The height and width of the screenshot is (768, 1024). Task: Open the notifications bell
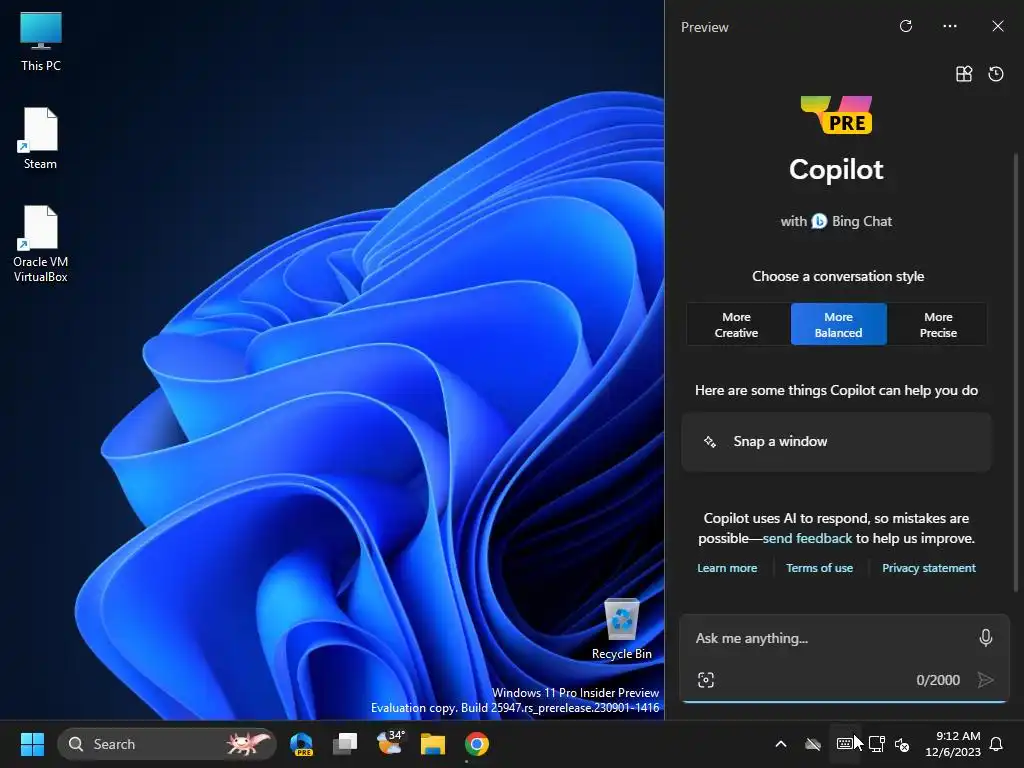click(x=997, y=744)
